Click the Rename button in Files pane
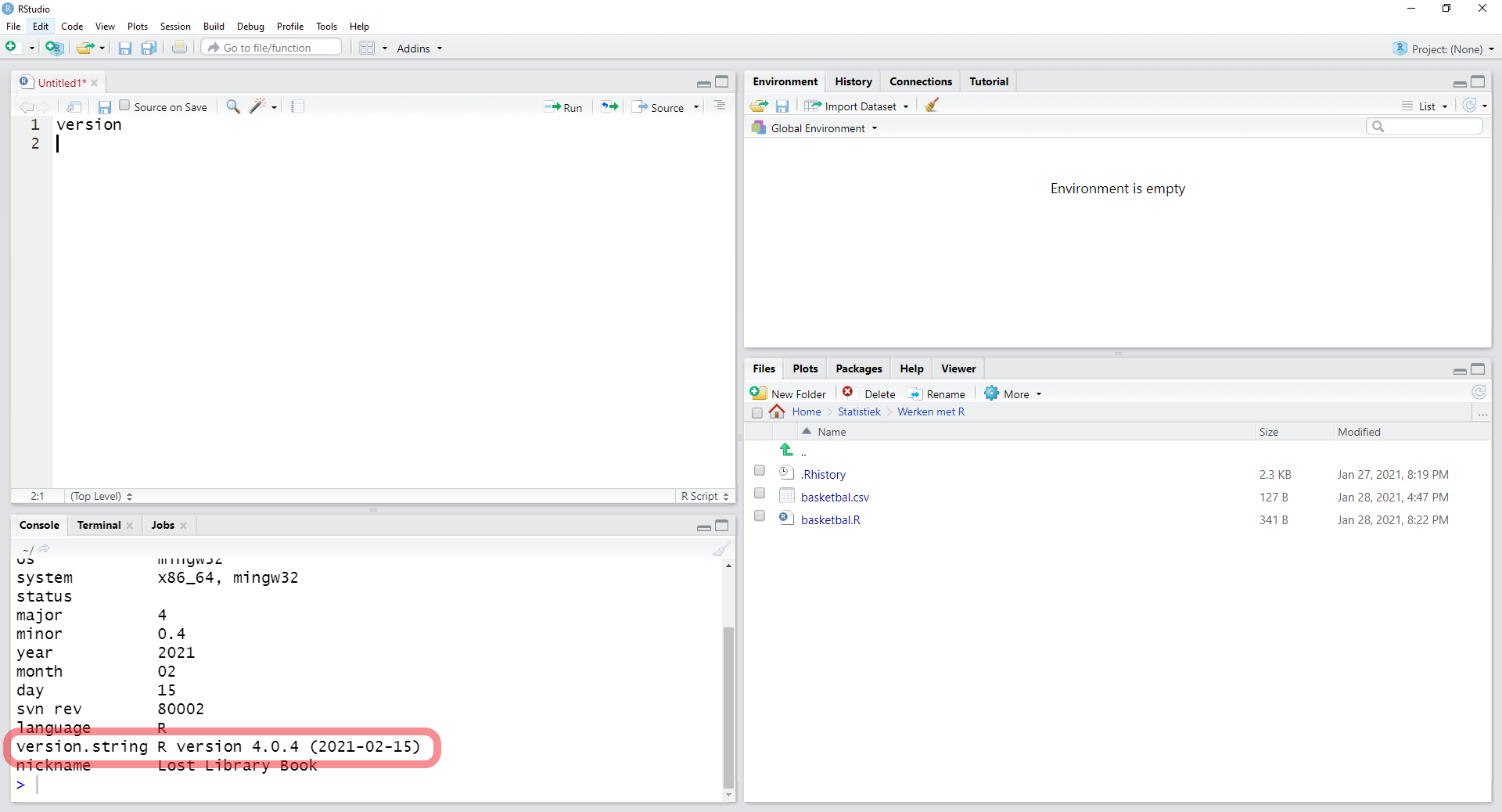Image resolution: width=1502 pixels, height=812 pixels. point(936,393)
